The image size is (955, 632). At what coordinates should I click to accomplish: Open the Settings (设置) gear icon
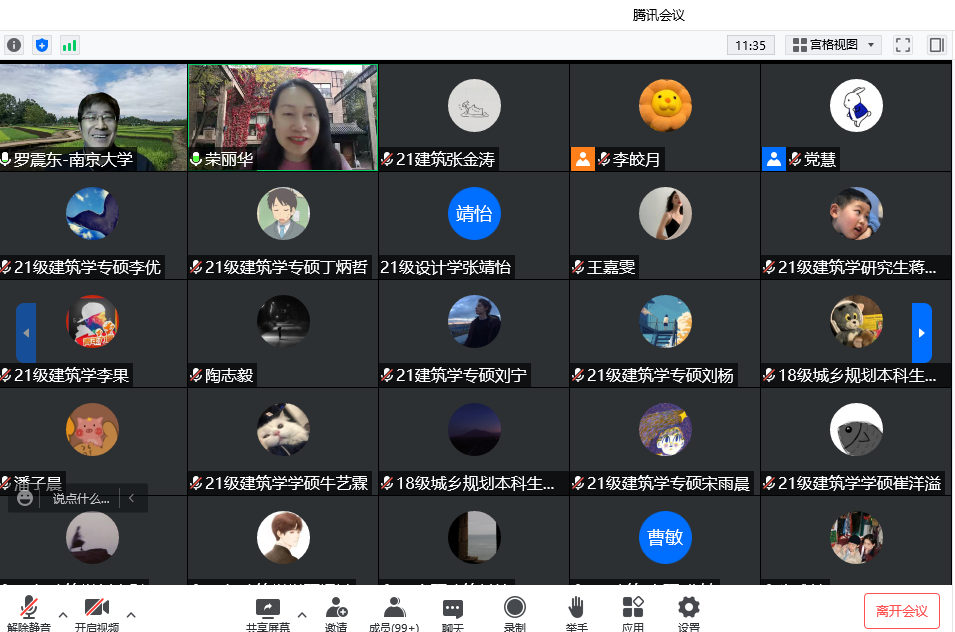point(688,610)
